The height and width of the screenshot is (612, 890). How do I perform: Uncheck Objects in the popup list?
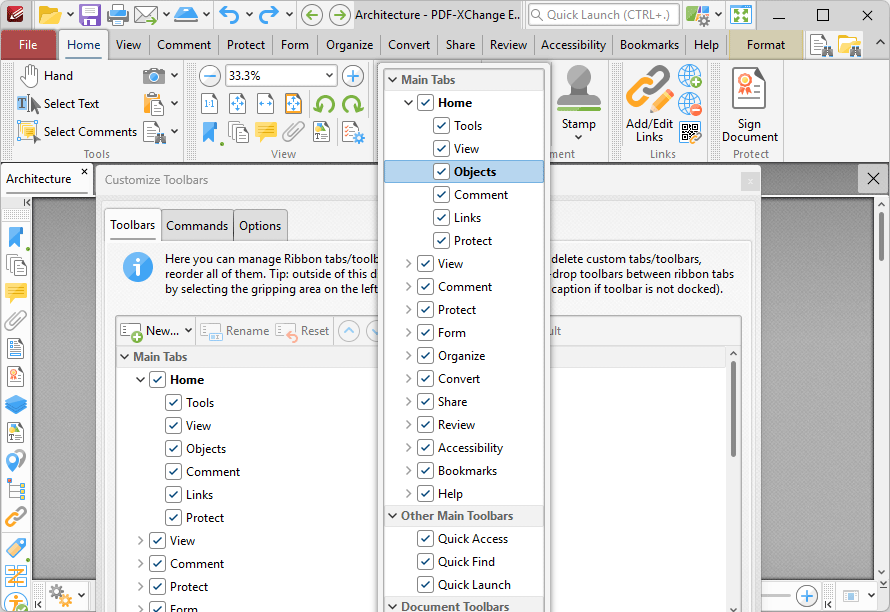[x=441, y=171]
